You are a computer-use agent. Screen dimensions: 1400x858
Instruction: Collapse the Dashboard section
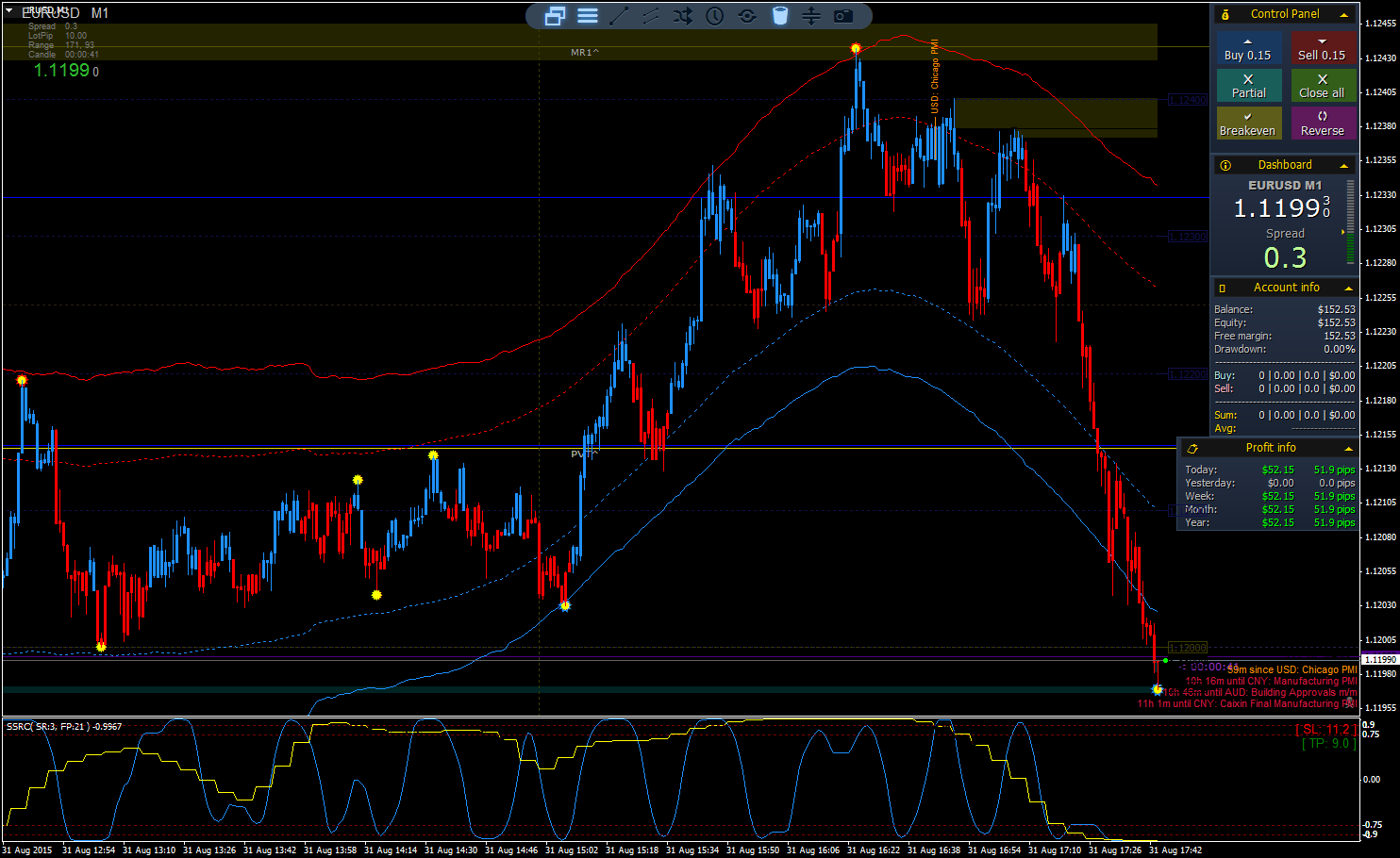(1344, 165)
